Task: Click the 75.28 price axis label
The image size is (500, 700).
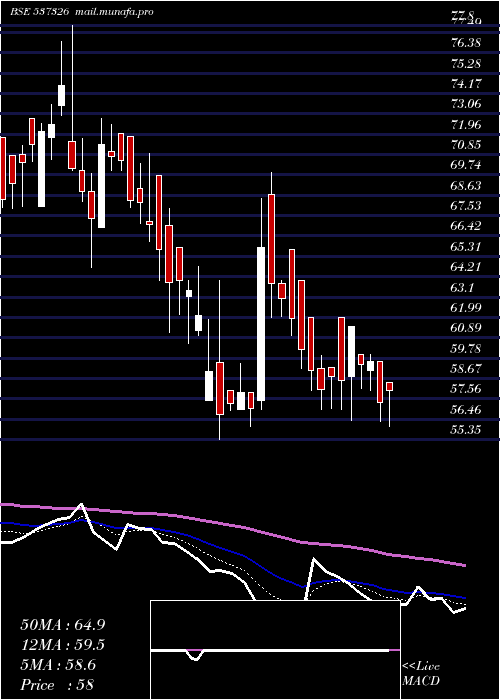Action: pyautogui.click(x=466, y=63)
